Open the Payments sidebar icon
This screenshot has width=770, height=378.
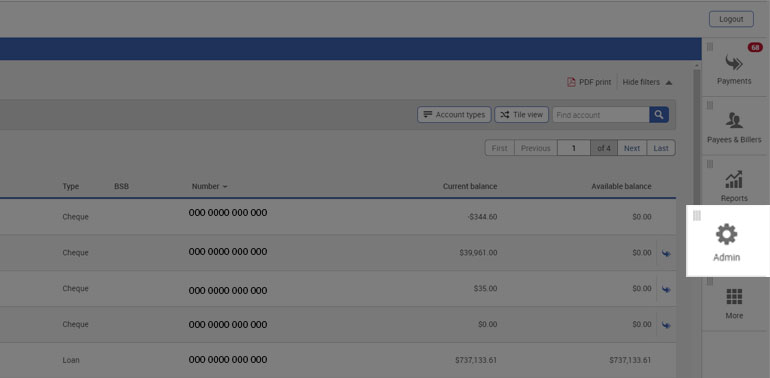point(734,63)
